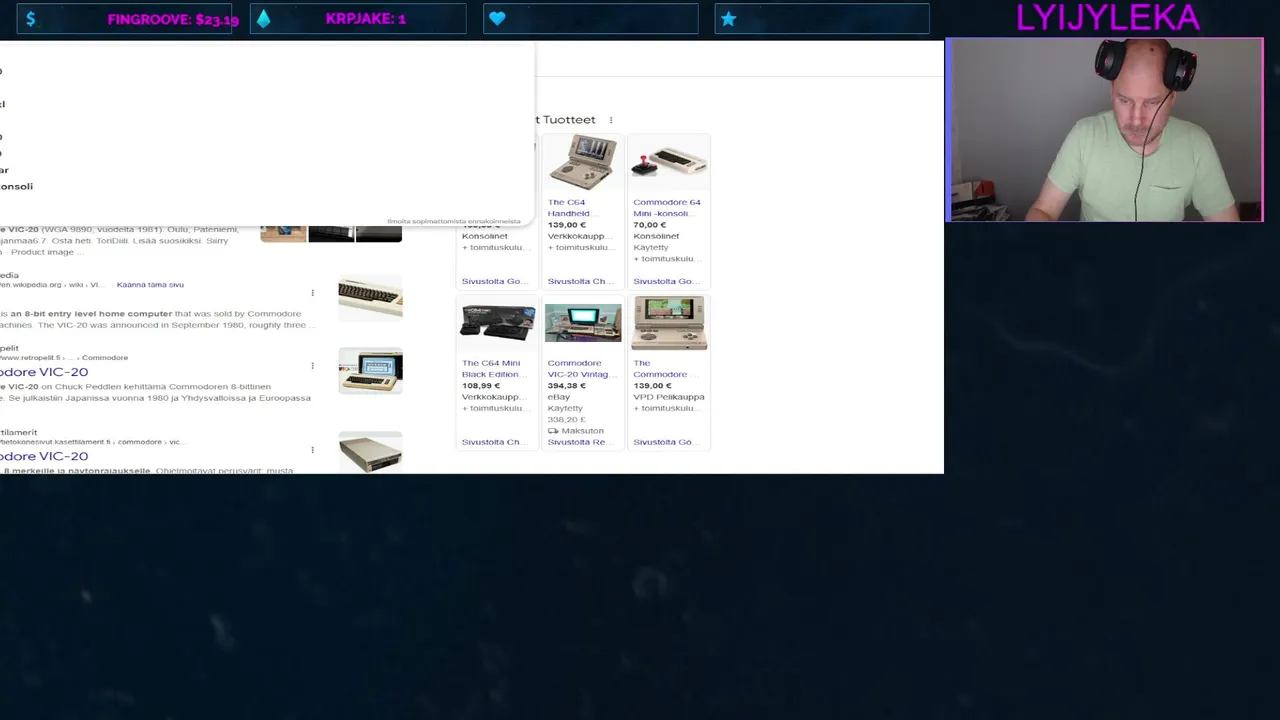
Task: Click the 139,00 € price under The C64 Handheld
Action: [x=567, y=225]
